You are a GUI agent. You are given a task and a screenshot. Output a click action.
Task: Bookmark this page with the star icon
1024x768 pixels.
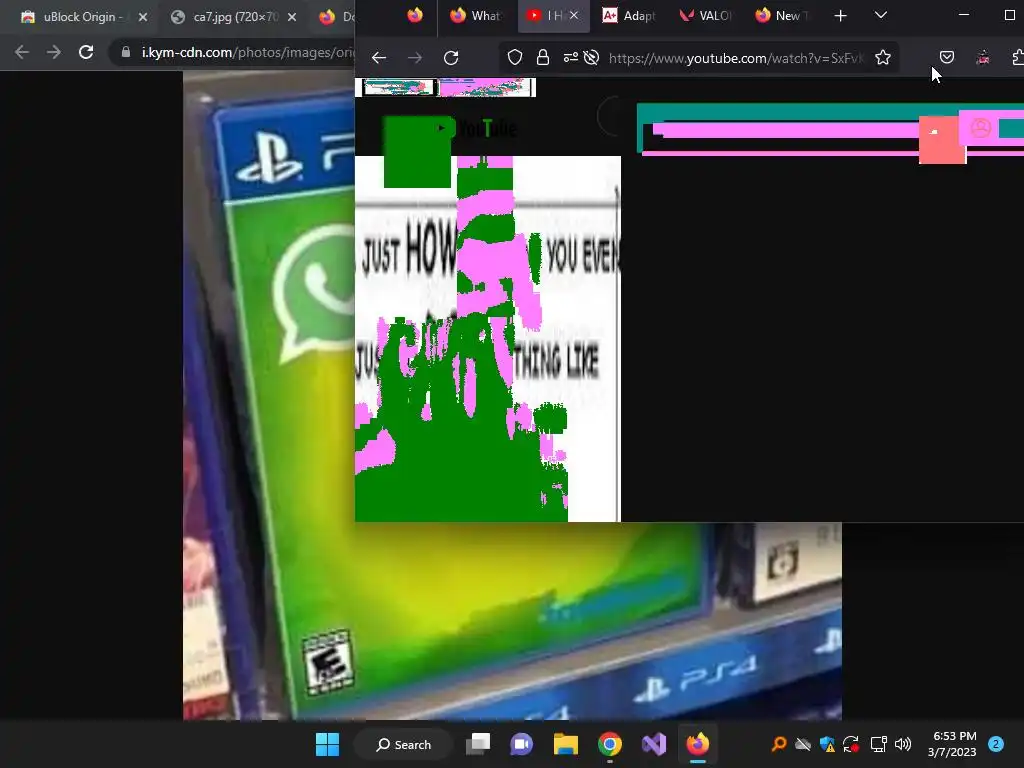[883, 58]
